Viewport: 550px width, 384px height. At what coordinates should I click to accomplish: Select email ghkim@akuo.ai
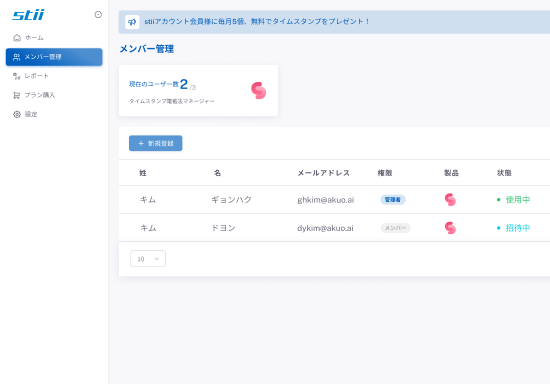pyautogui.click(x=326, y=200)
